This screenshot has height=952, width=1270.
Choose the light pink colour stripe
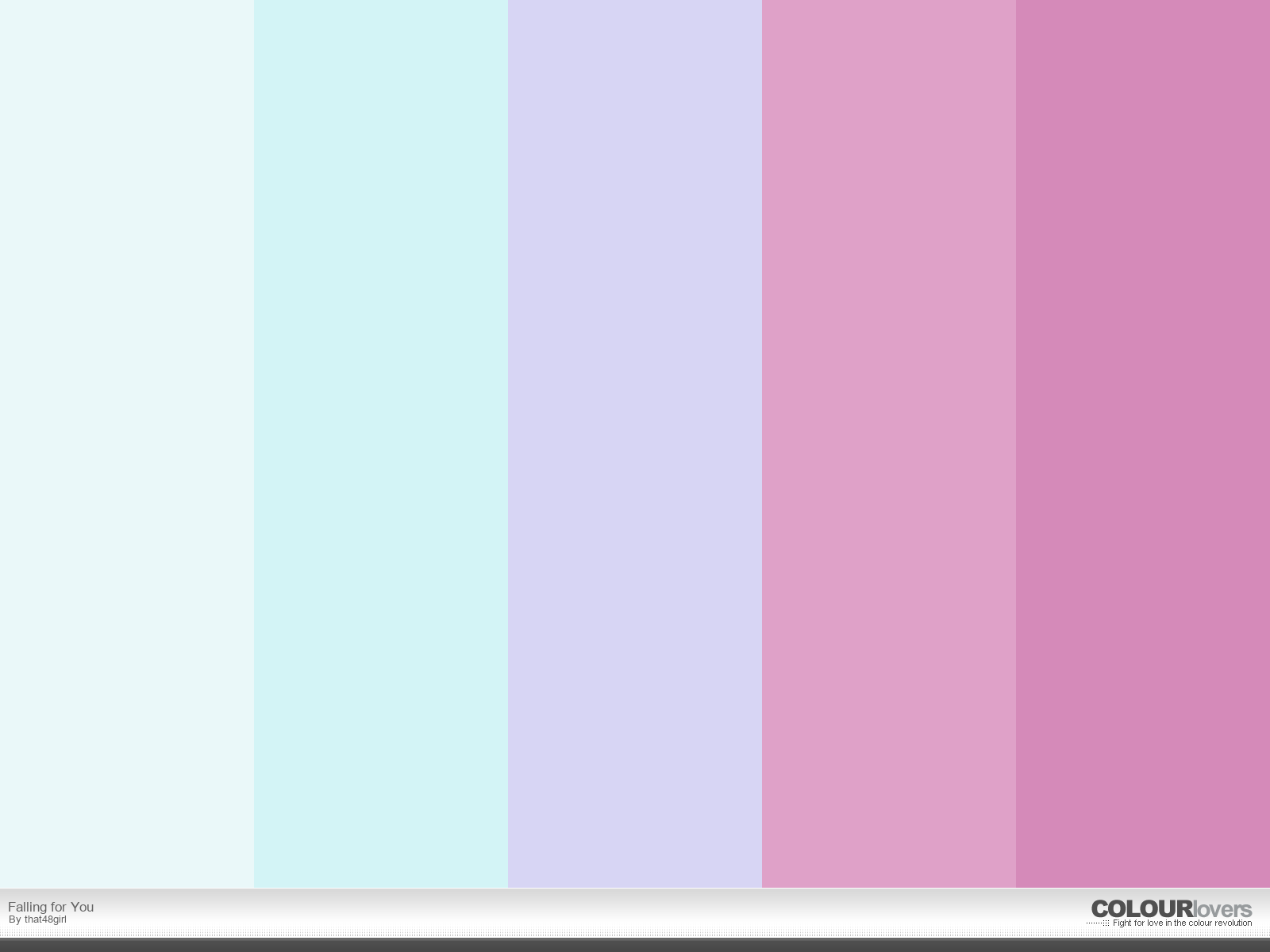click(x=889, y=444)
